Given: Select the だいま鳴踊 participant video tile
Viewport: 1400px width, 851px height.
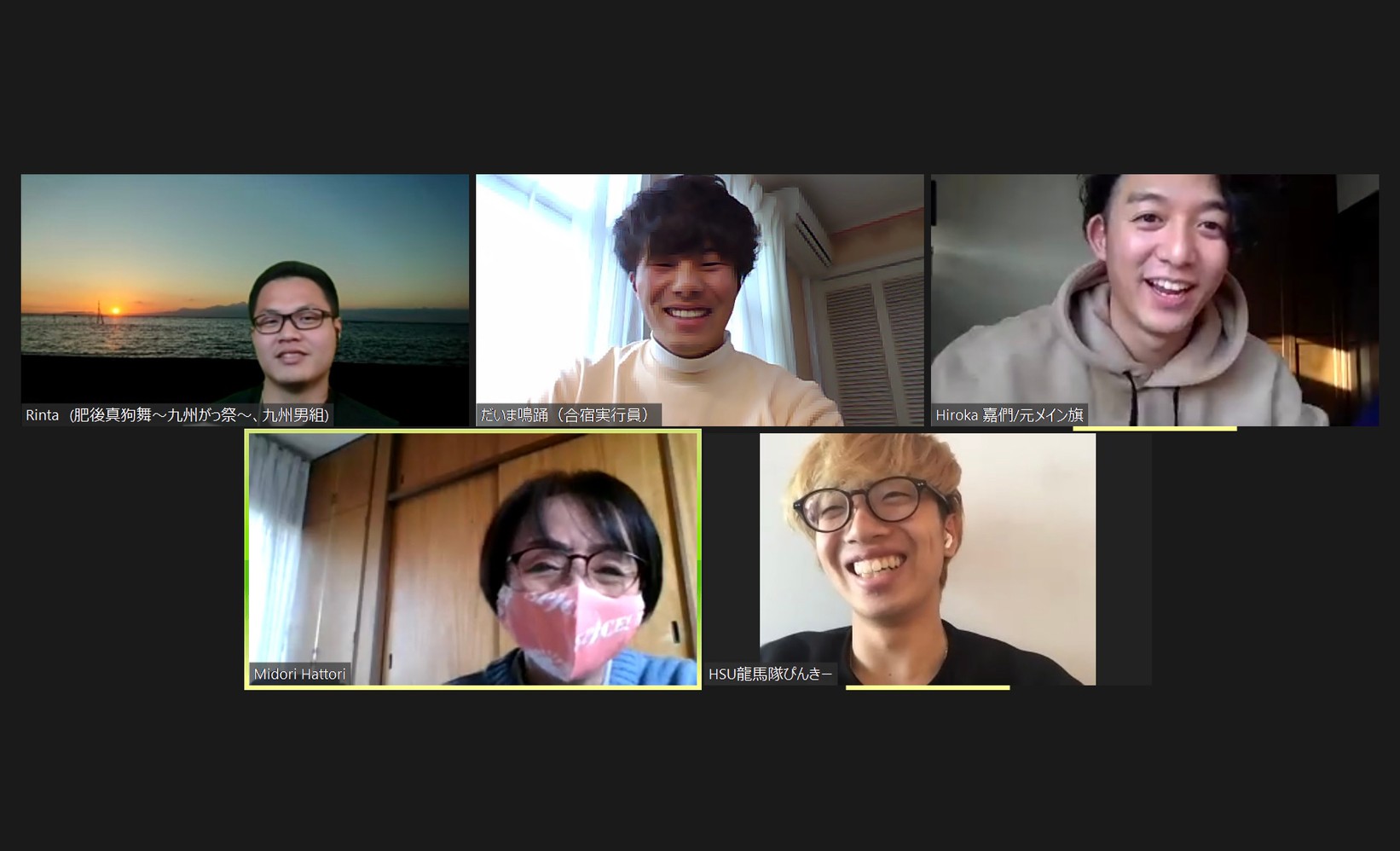Looking at the screenshot, I should (x=699, y=300).
